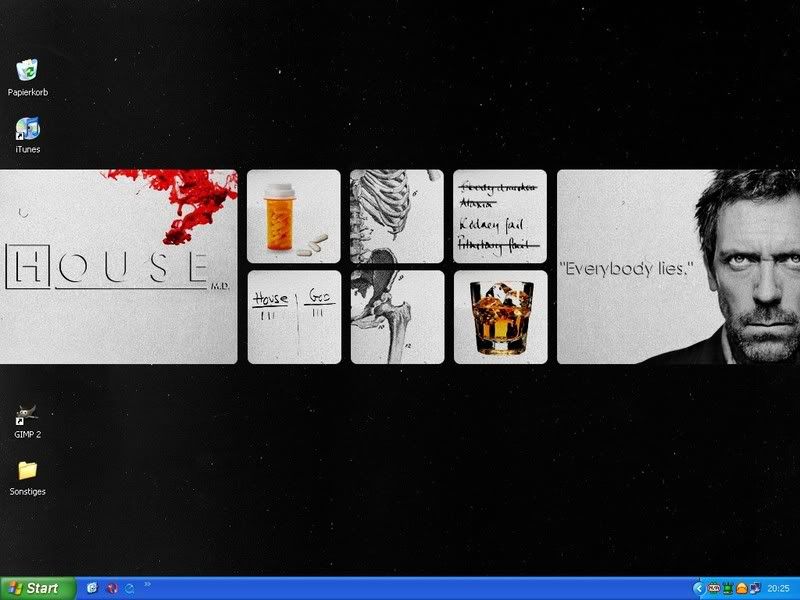Image resolution: width=800 pixels, height=600 pixels.
Task: Click the 20:25 taskbar clock
Action: [x=779, y=589]
